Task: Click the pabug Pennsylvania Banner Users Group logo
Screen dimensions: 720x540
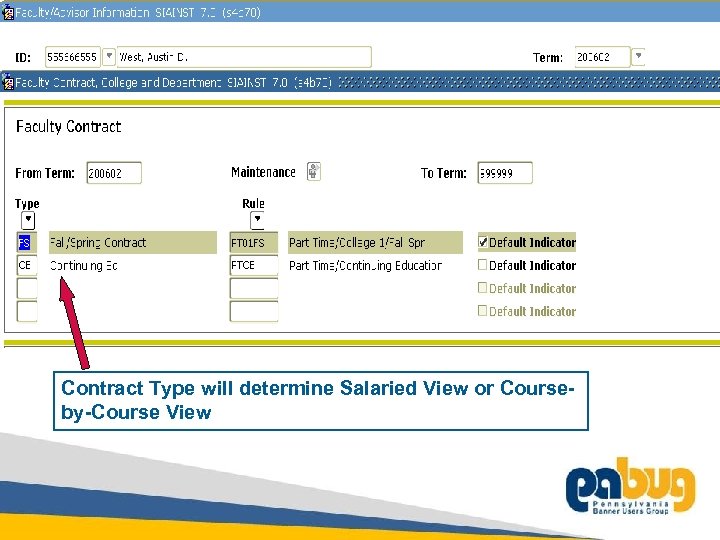Action: 630,486
